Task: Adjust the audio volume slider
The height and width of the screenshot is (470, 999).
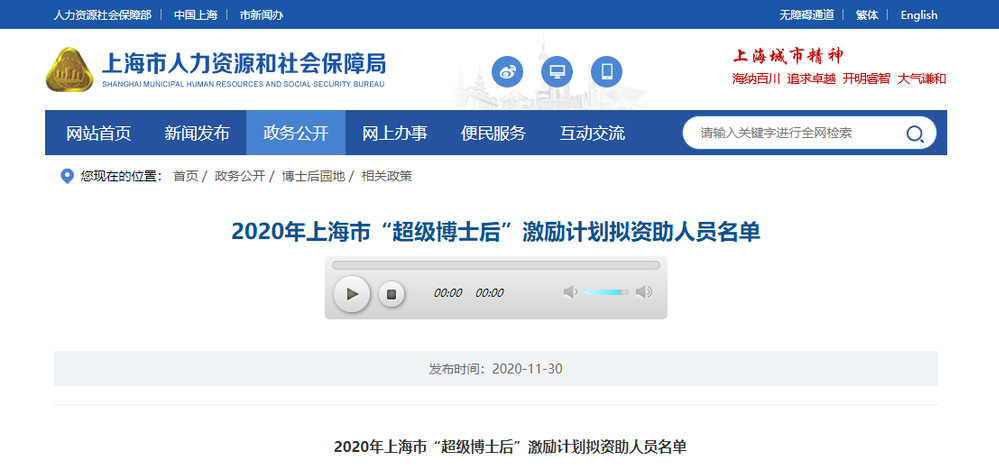Action: pyautogui.click(x=606, y=292)
